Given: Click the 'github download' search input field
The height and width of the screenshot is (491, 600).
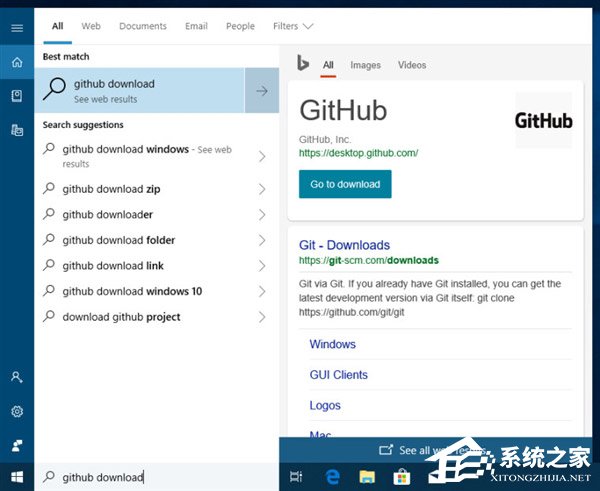Looking at the screenshot, I should [157, 477].
